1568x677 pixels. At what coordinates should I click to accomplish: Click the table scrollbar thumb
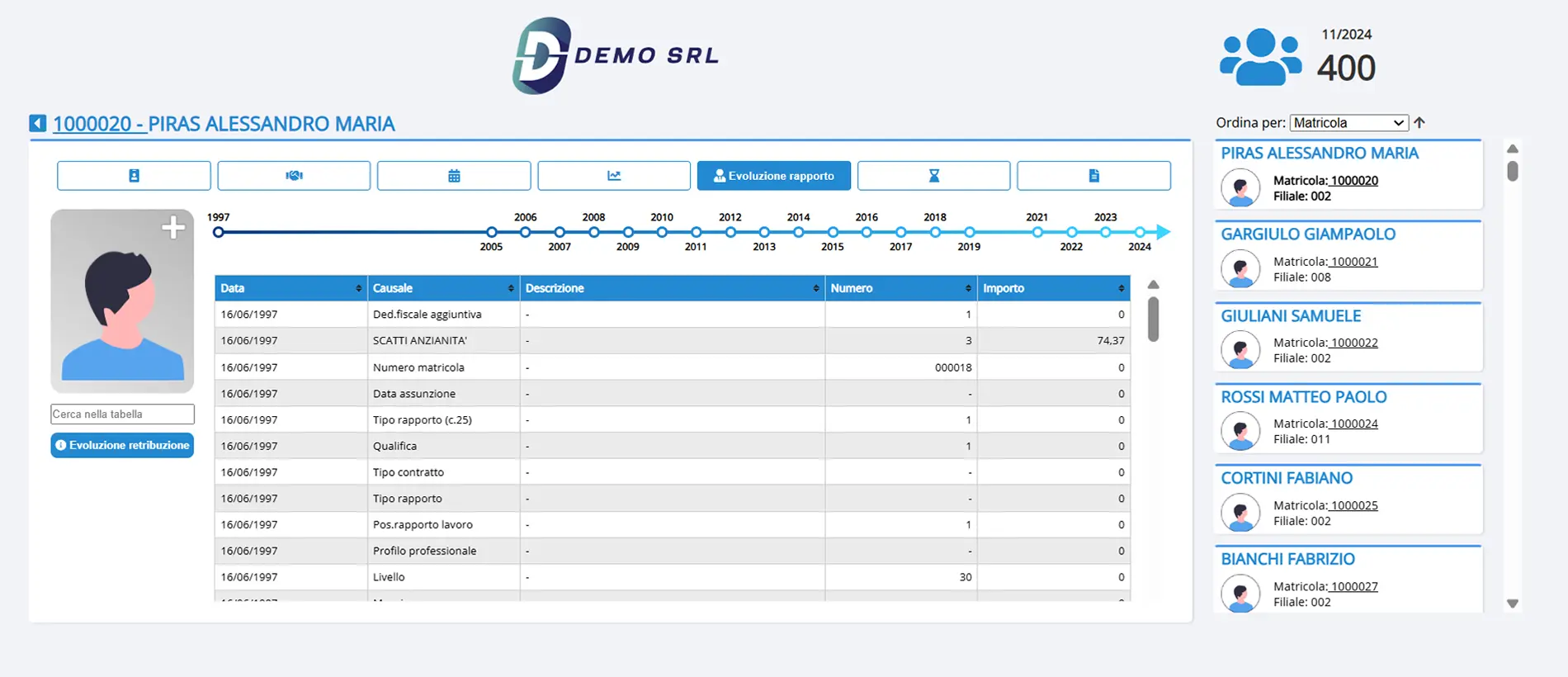(x=1153, y=320)
